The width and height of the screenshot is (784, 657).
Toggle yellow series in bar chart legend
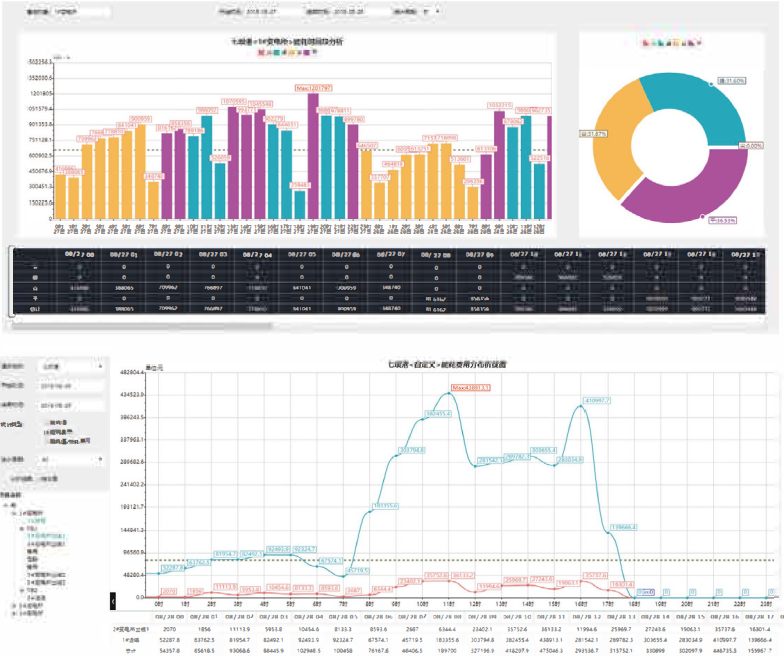pos(292,52)
